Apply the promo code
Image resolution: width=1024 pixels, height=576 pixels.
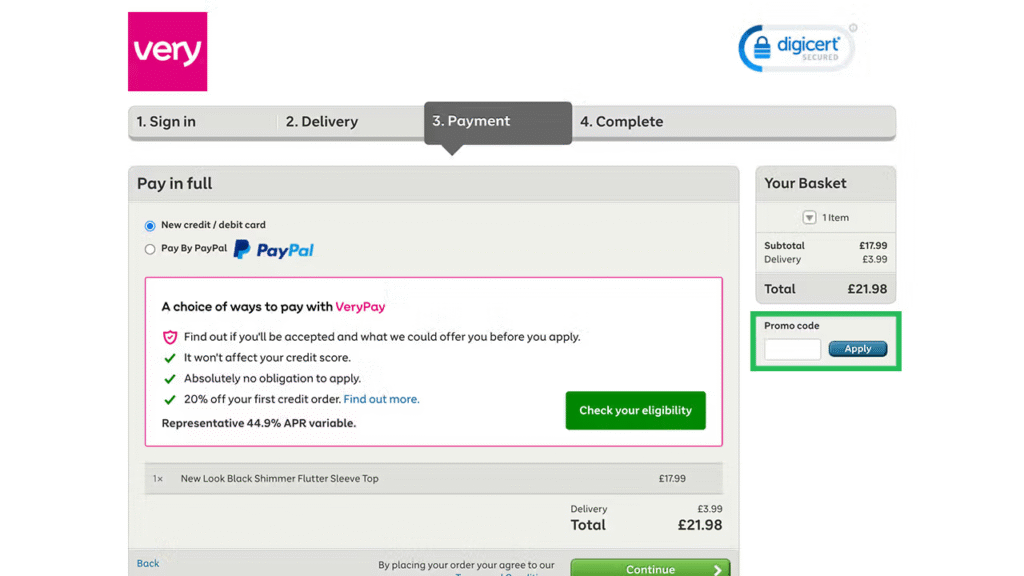click(x=857, y=349)
